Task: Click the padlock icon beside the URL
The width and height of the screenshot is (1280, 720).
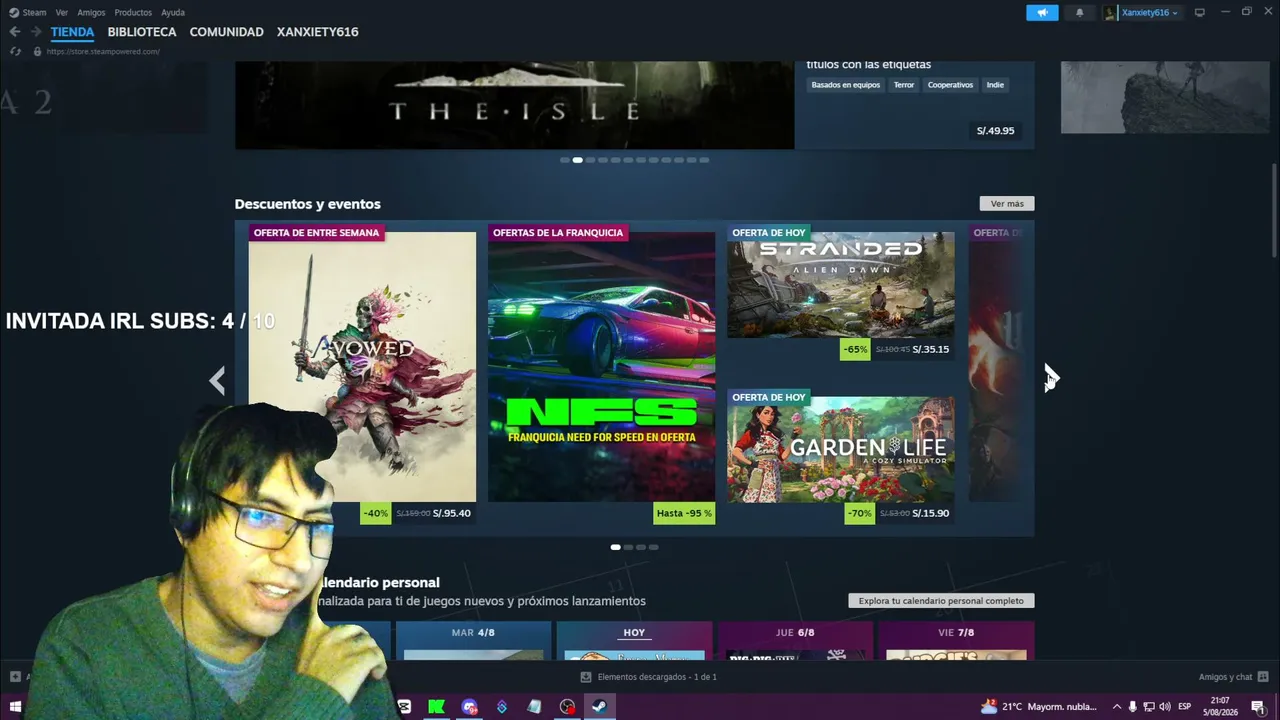Action: (37, 51)
